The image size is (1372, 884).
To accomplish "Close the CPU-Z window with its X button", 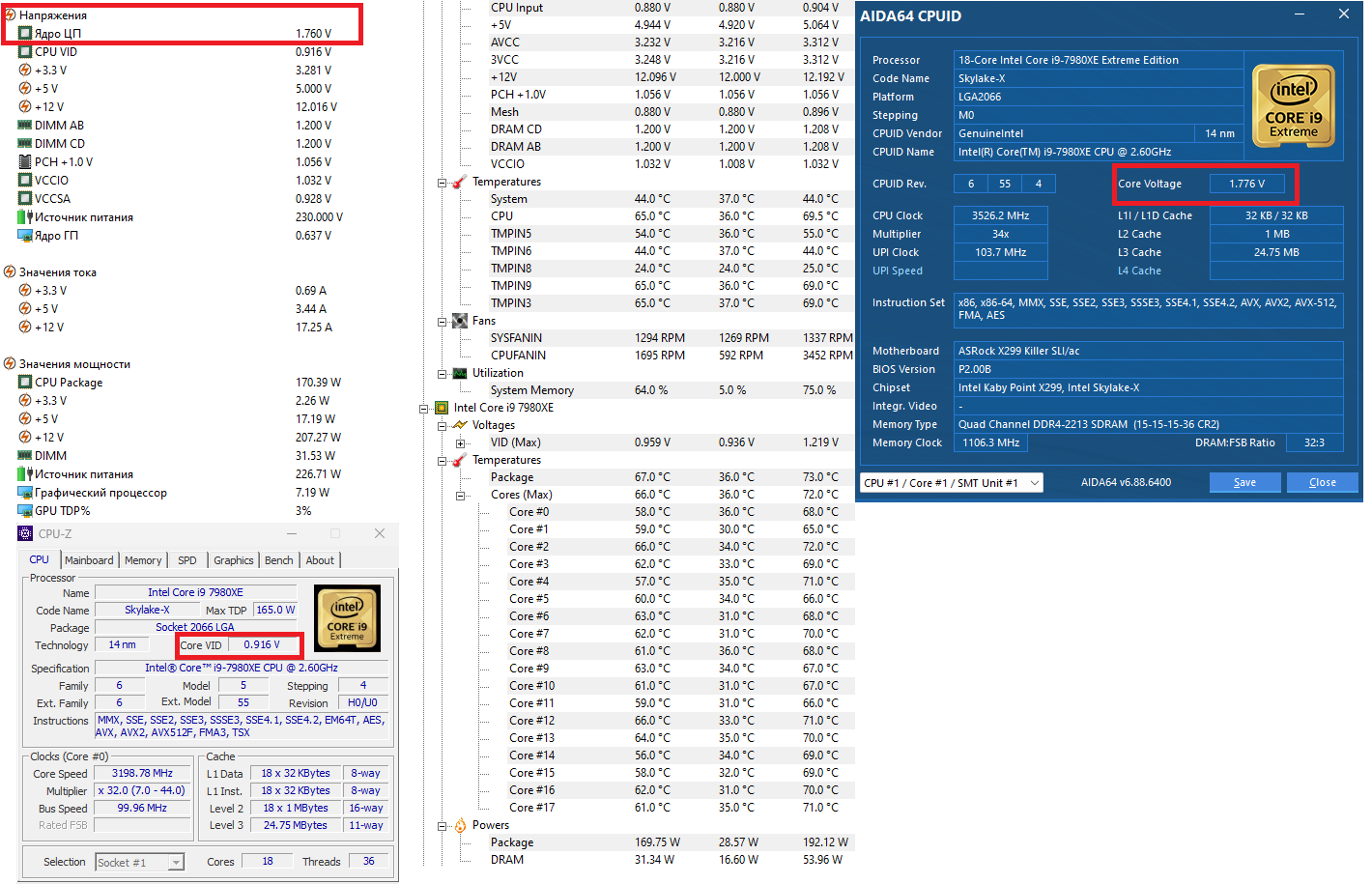I will pyautogui.click(x=380, y=533).
